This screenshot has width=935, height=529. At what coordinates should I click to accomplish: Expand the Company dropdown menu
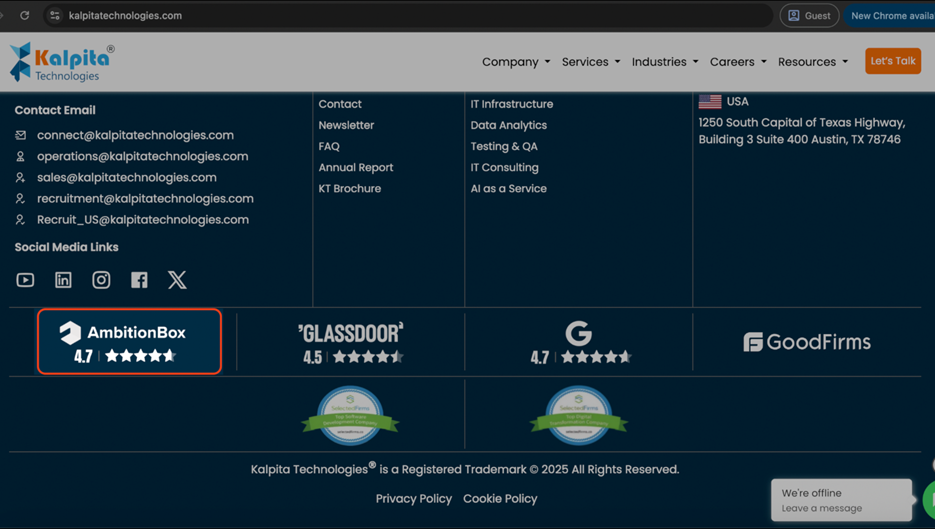(515, 62)
